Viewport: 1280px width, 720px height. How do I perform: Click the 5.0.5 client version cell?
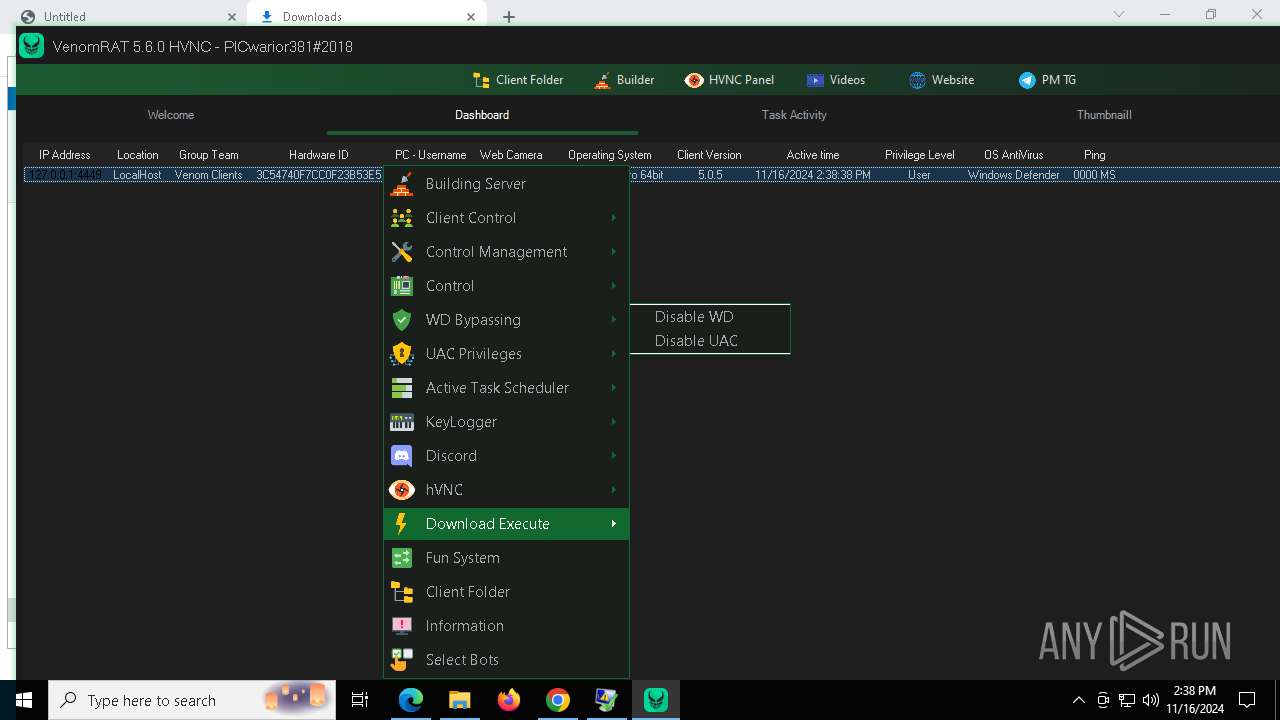coord(710,175)
